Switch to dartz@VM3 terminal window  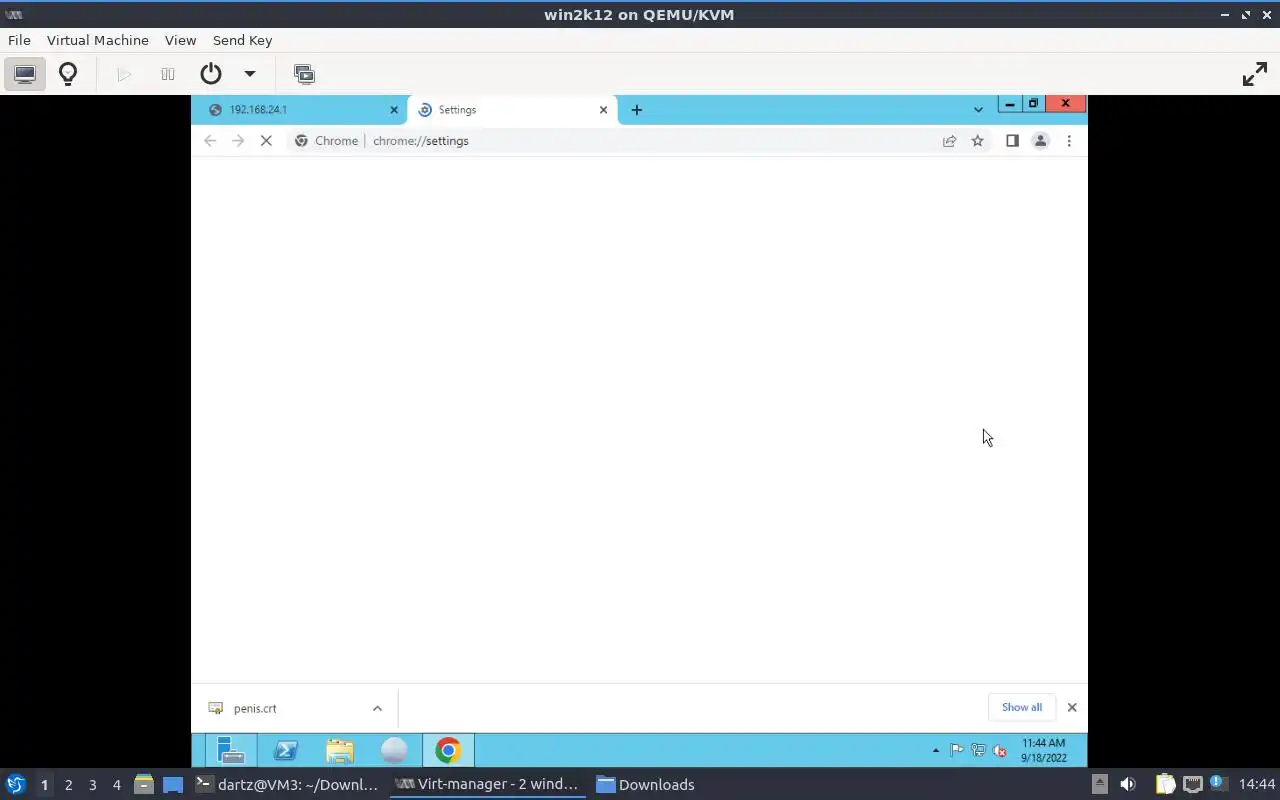click(x=288, y=785)
